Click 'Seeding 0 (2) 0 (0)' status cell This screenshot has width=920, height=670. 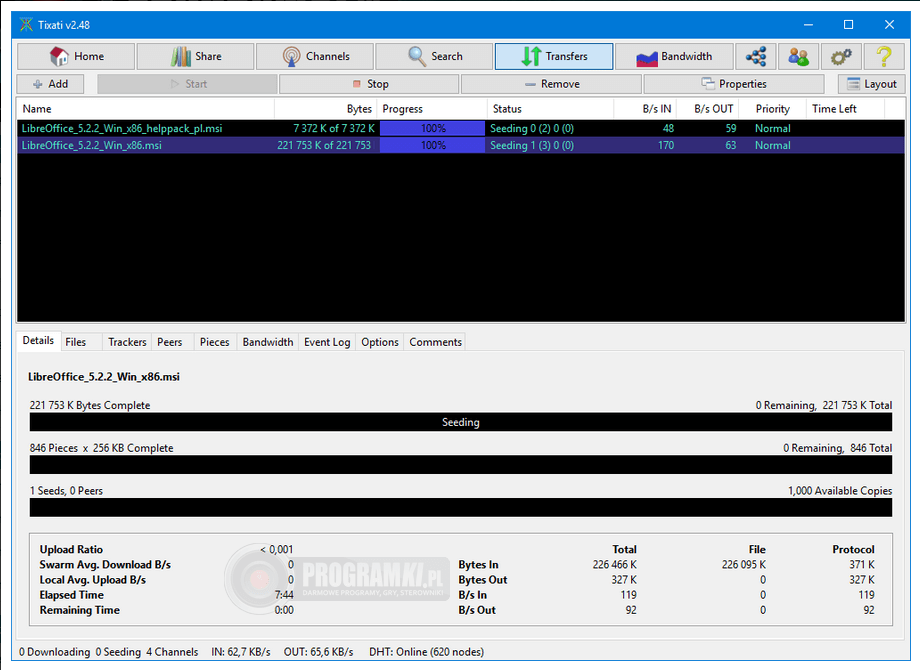point(532,128)
